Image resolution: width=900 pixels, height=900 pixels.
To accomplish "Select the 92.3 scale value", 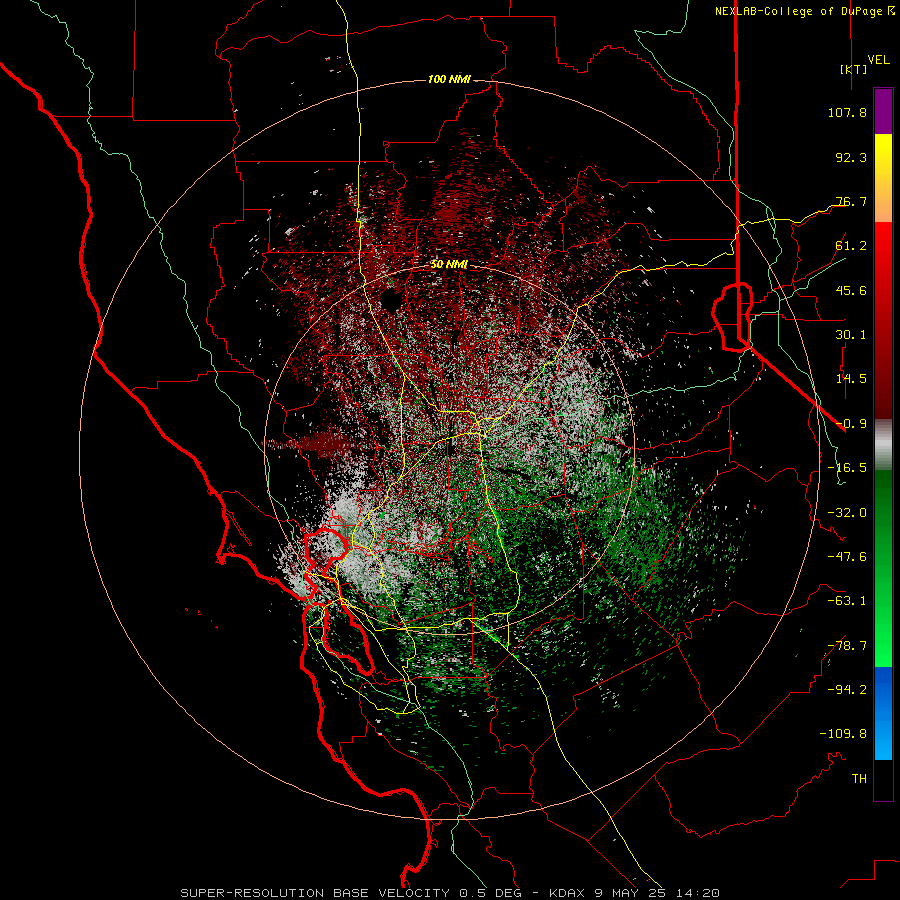I will tap(851, 157).
